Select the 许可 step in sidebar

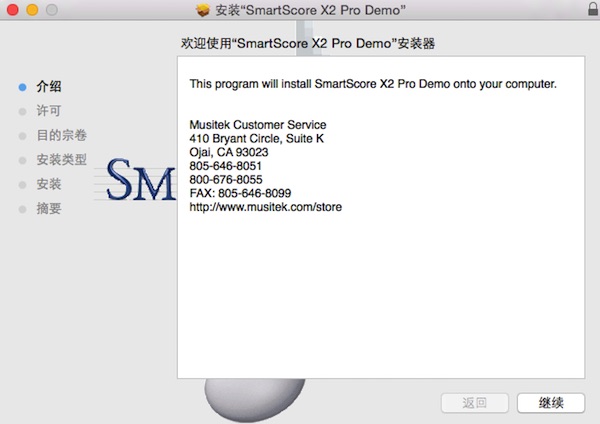click(x=49, y=111)
